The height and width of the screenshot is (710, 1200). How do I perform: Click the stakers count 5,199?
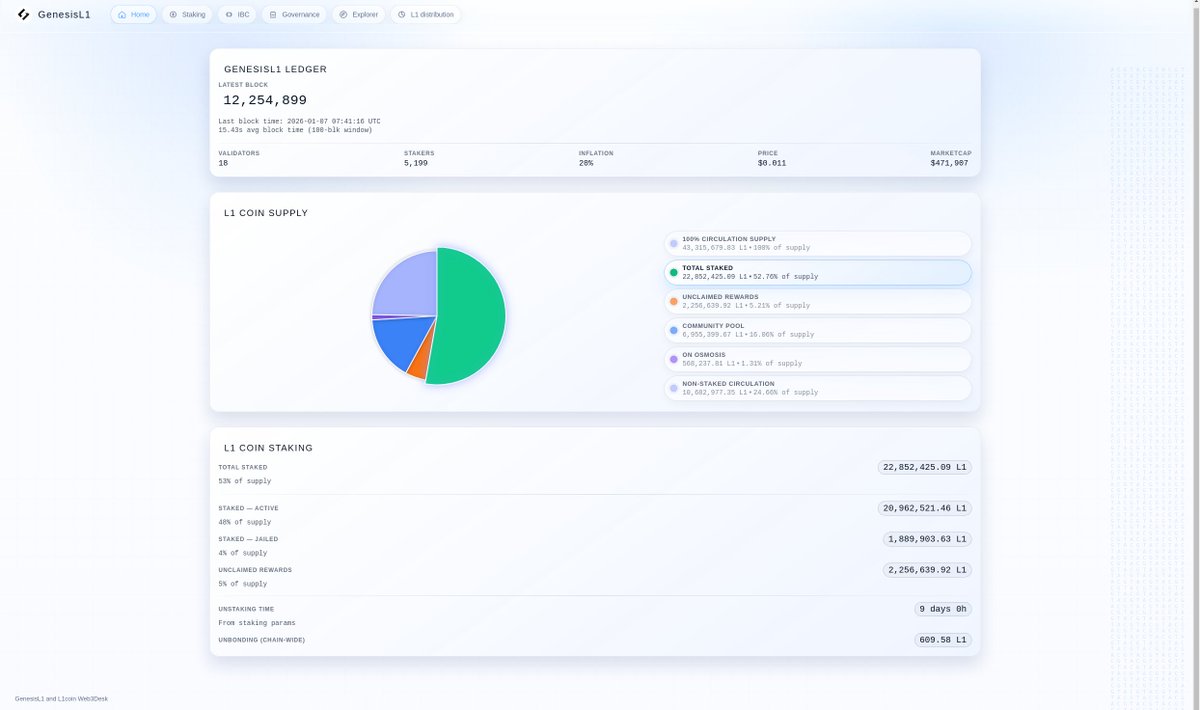coord(416,163)
